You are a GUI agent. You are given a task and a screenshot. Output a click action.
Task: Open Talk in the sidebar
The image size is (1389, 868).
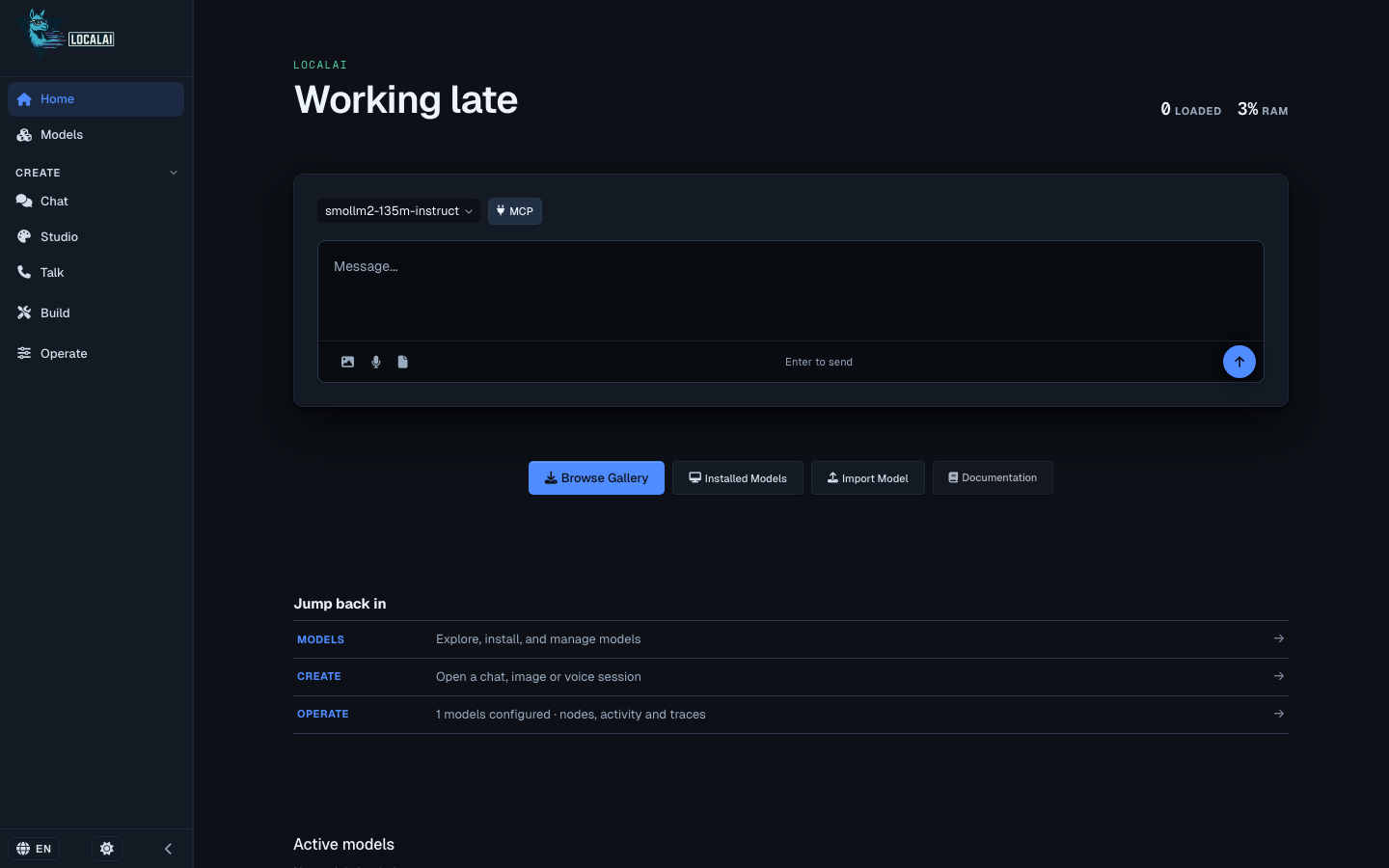[96, 273]
